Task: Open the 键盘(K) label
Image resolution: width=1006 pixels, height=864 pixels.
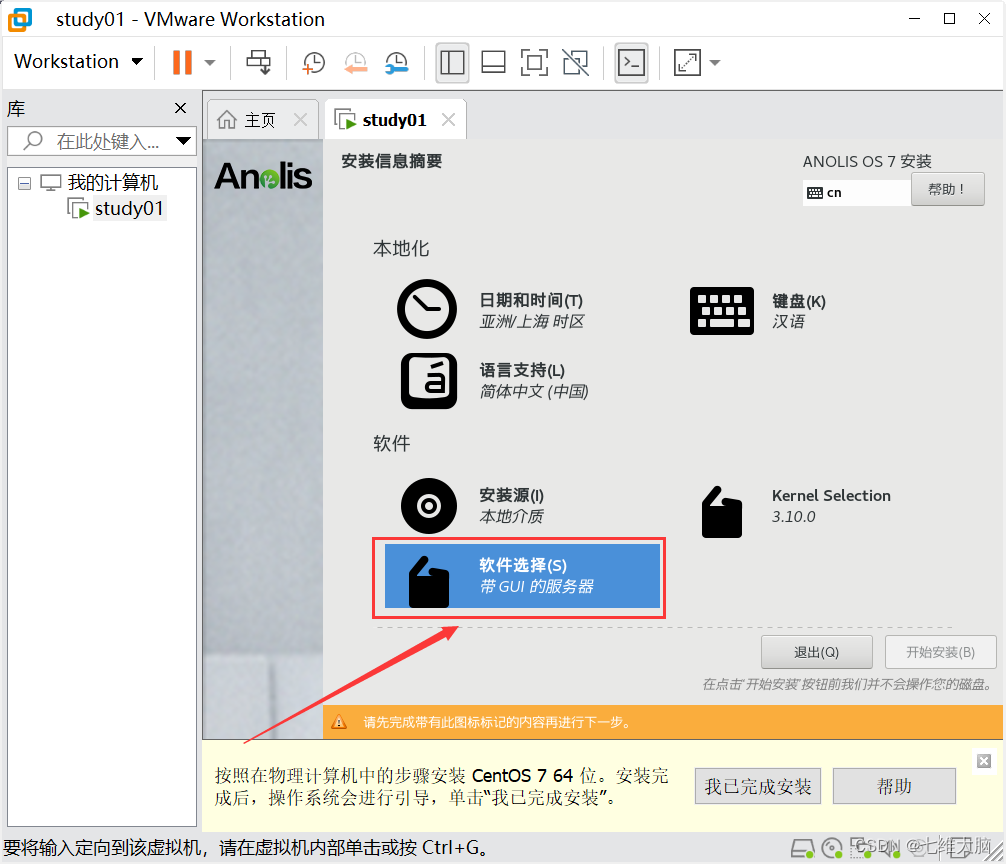Action: click(799, 301)
